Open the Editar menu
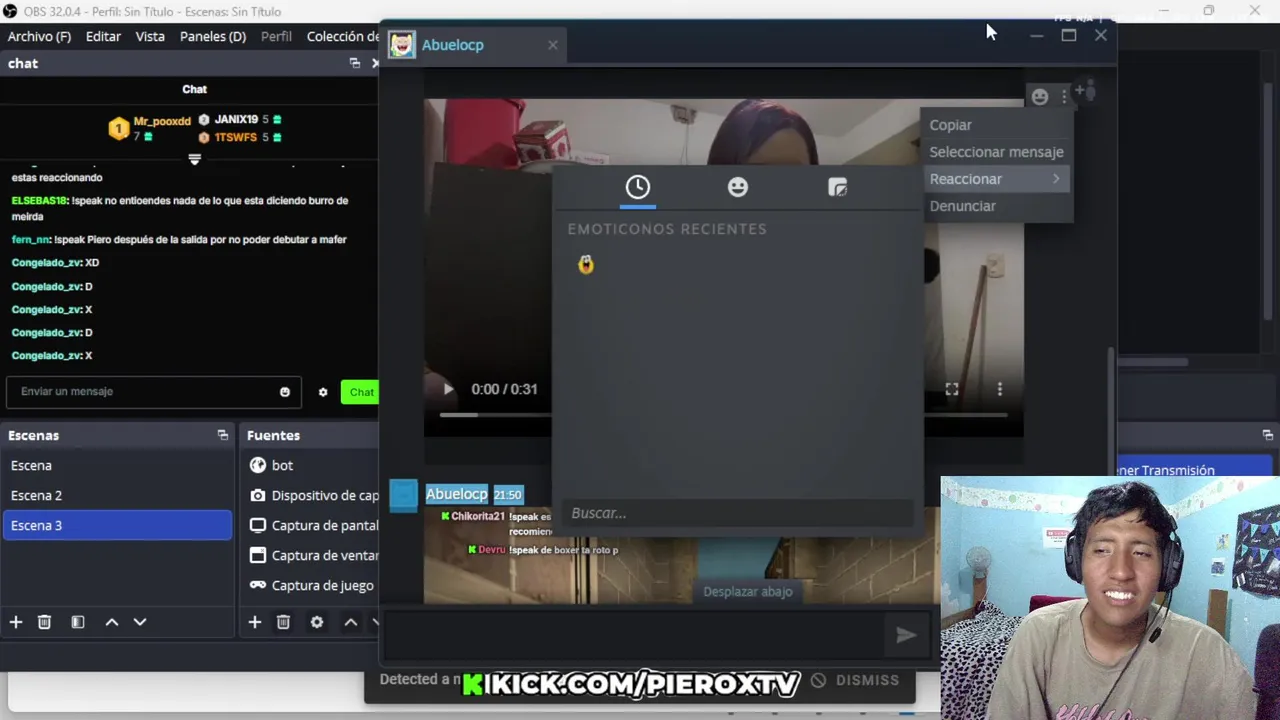Image resolution: width=1280 pixels, height=720 pixels. [x=103, y=36]
